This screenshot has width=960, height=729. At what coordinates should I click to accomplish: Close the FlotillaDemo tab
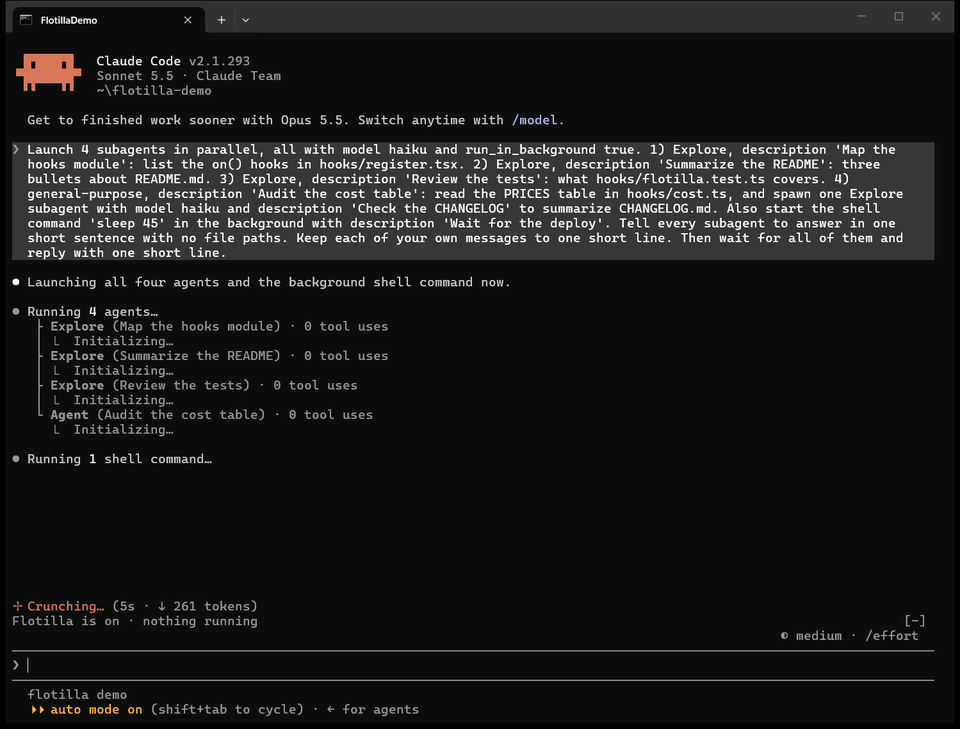coord(188,20)
